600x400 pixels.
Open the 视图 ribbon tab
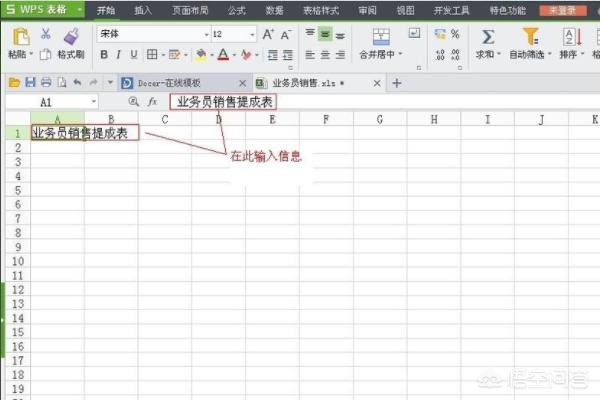[405, 10]
